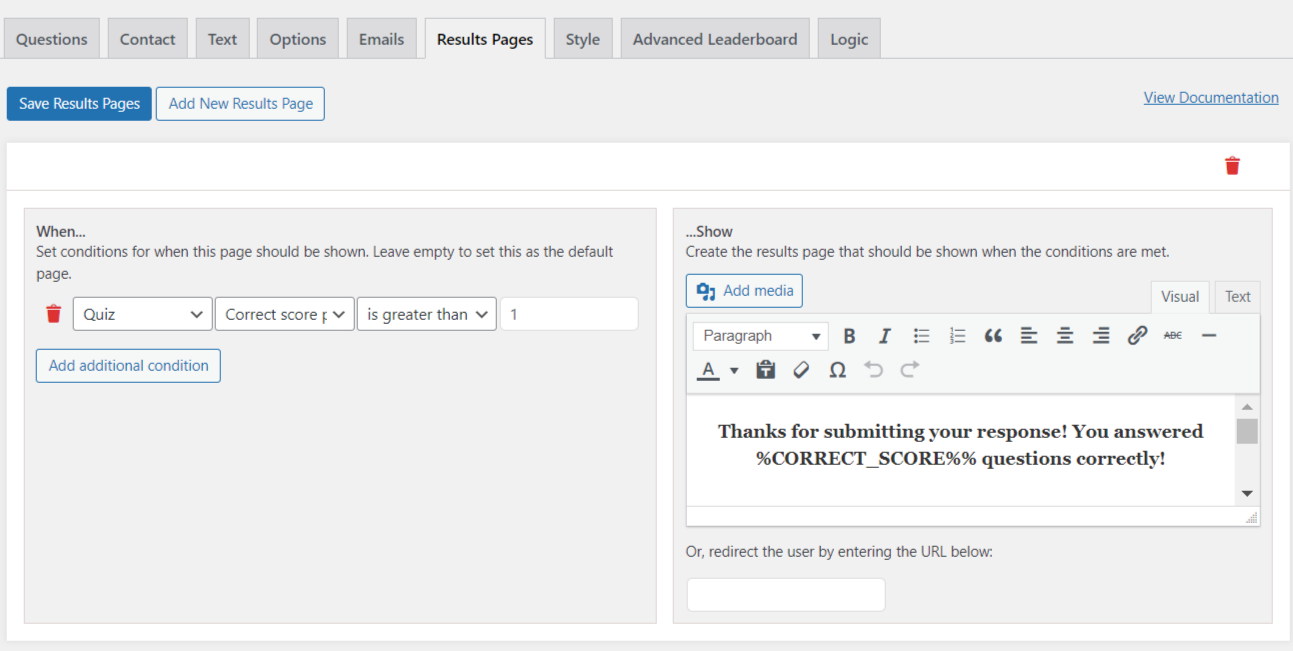Insert a numbered list

[x=957, y=335]
